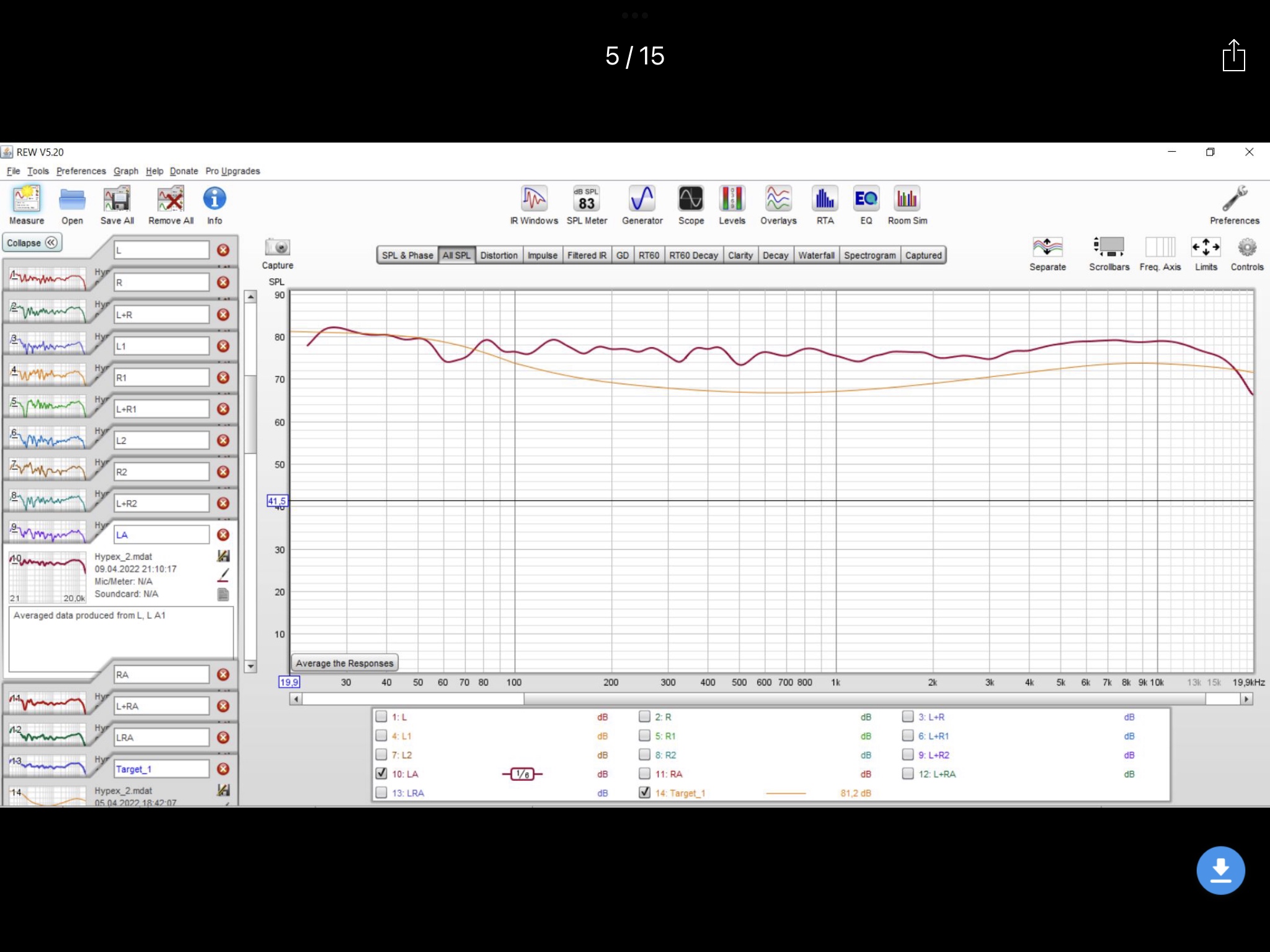Enable the 3: L+R trace checkbox
This screenshot has width=1270, height=952.
[x=908, y=716]
